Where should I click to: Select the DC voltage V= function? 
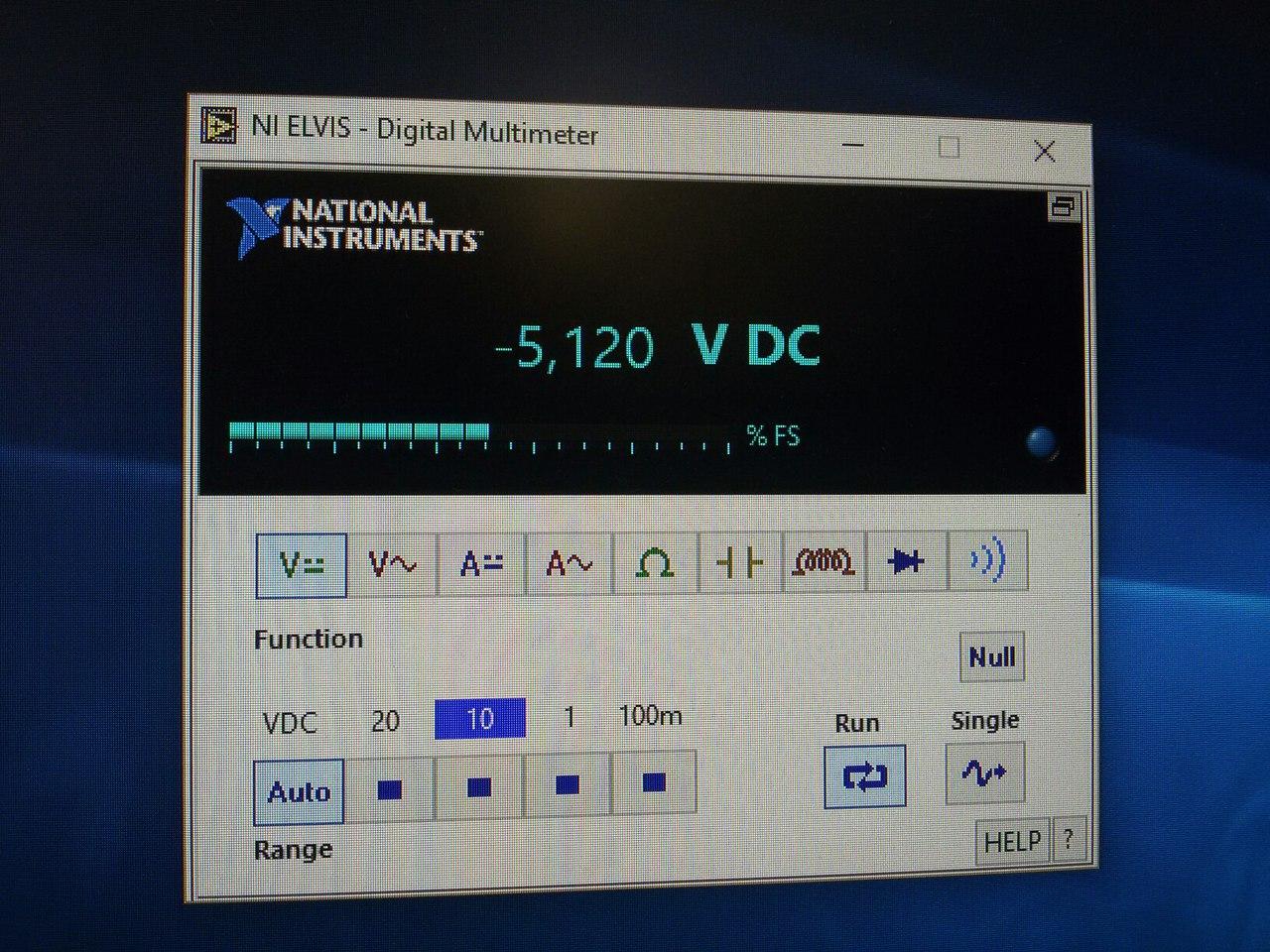click(302, 566)
